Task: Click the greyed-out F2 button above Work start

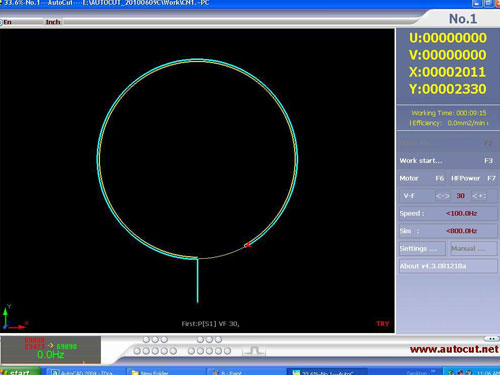Action: [x=448, y=143]
